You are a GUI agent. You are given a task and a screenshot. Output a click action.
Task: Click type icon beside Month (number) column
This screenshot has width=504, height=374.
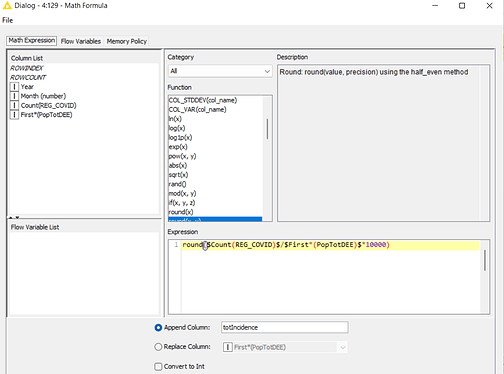click(14, 96)
